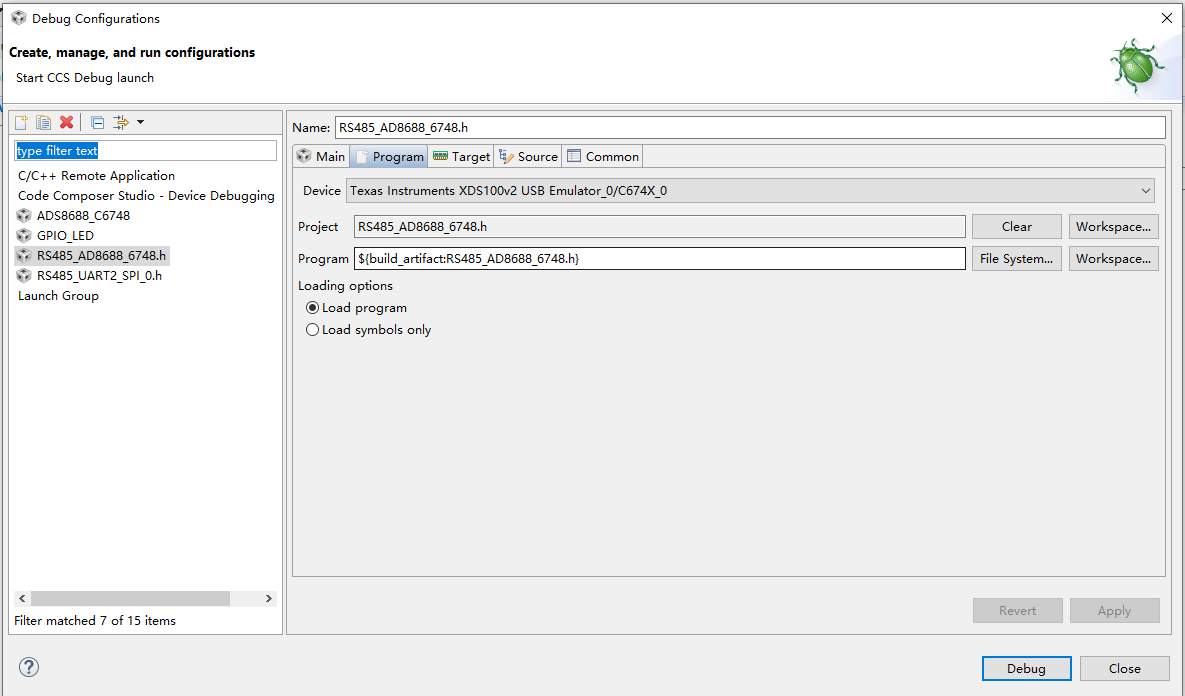The width and height of the screenshot is (1185, 696).
Task: Switch to the Target tab
Action: click(x=461, y=156)
